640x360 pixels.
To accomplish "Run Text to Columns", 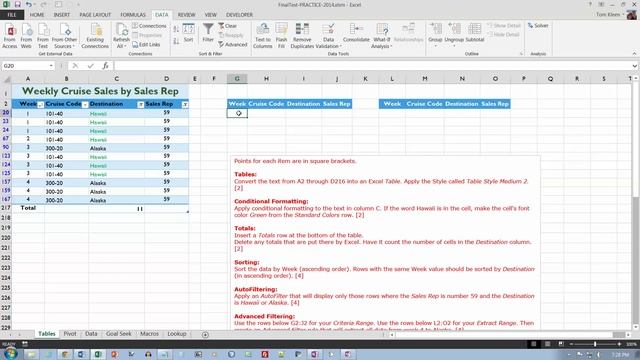I will click(262, 36).
